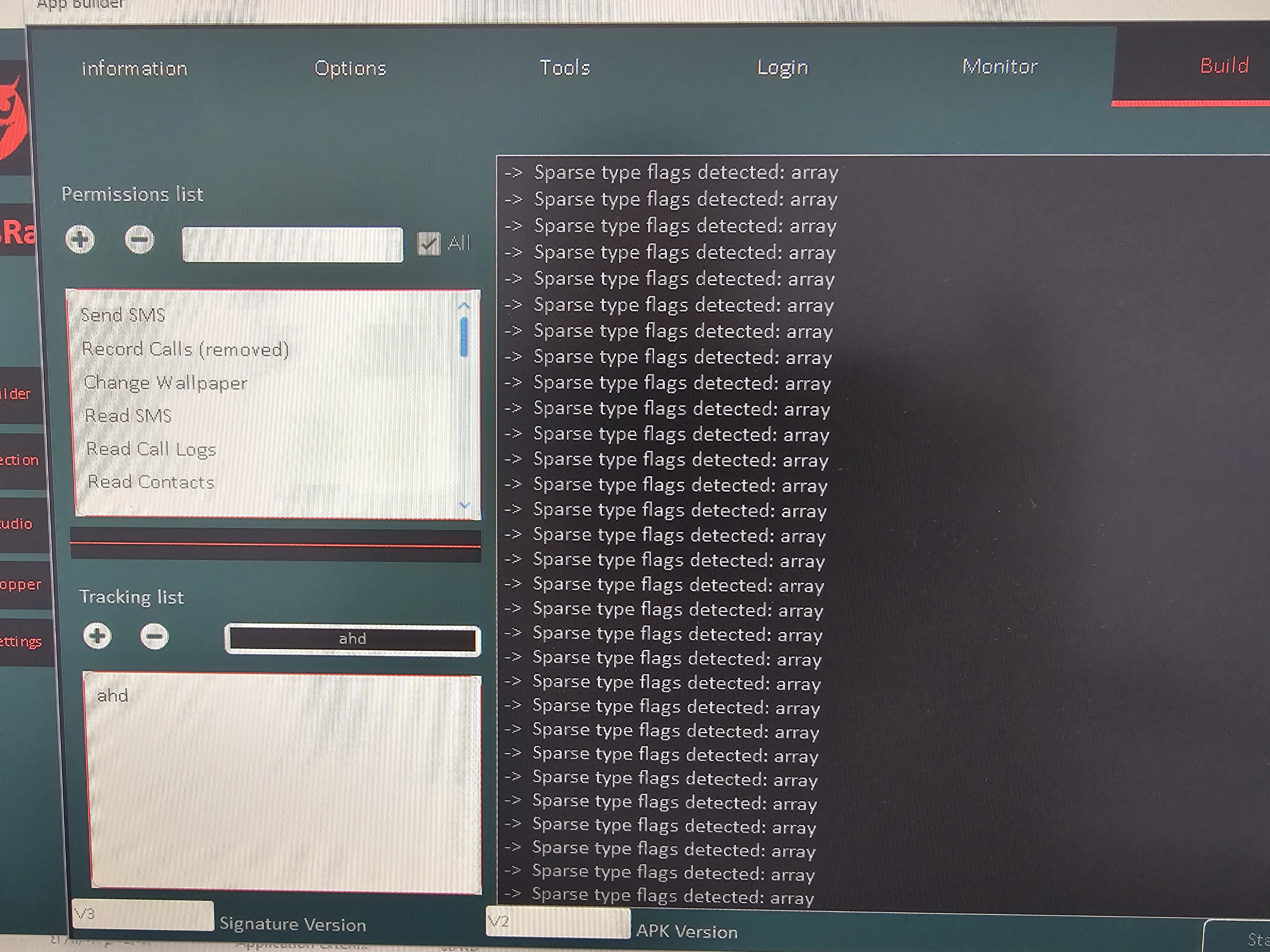Open the Build tab
This screenshot has width=1270, height=952.
(x=1224, y=65)
